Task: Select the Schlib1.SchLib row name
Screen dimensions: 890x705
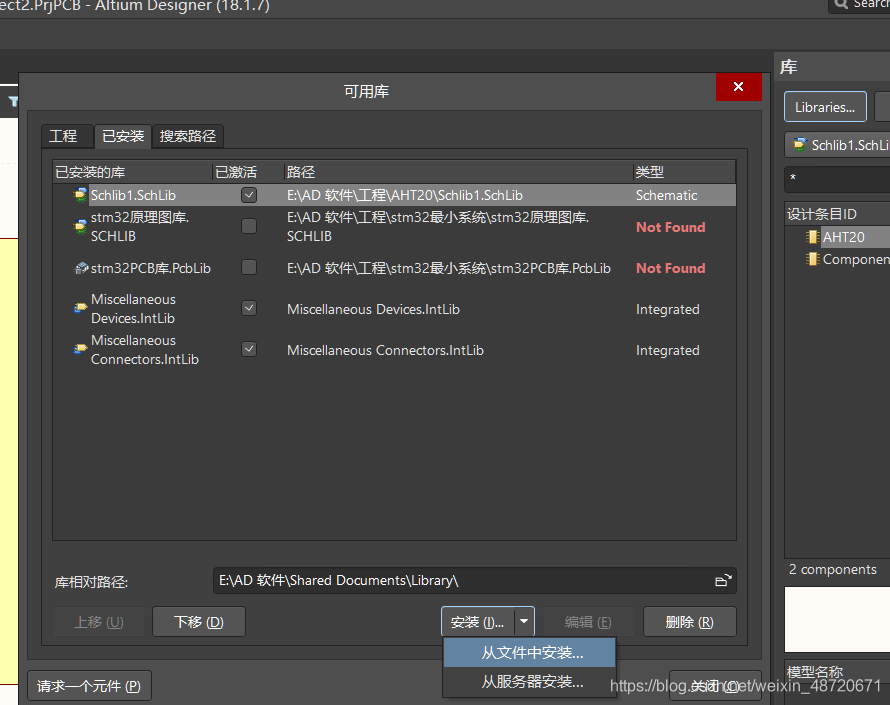Action: 133,195
